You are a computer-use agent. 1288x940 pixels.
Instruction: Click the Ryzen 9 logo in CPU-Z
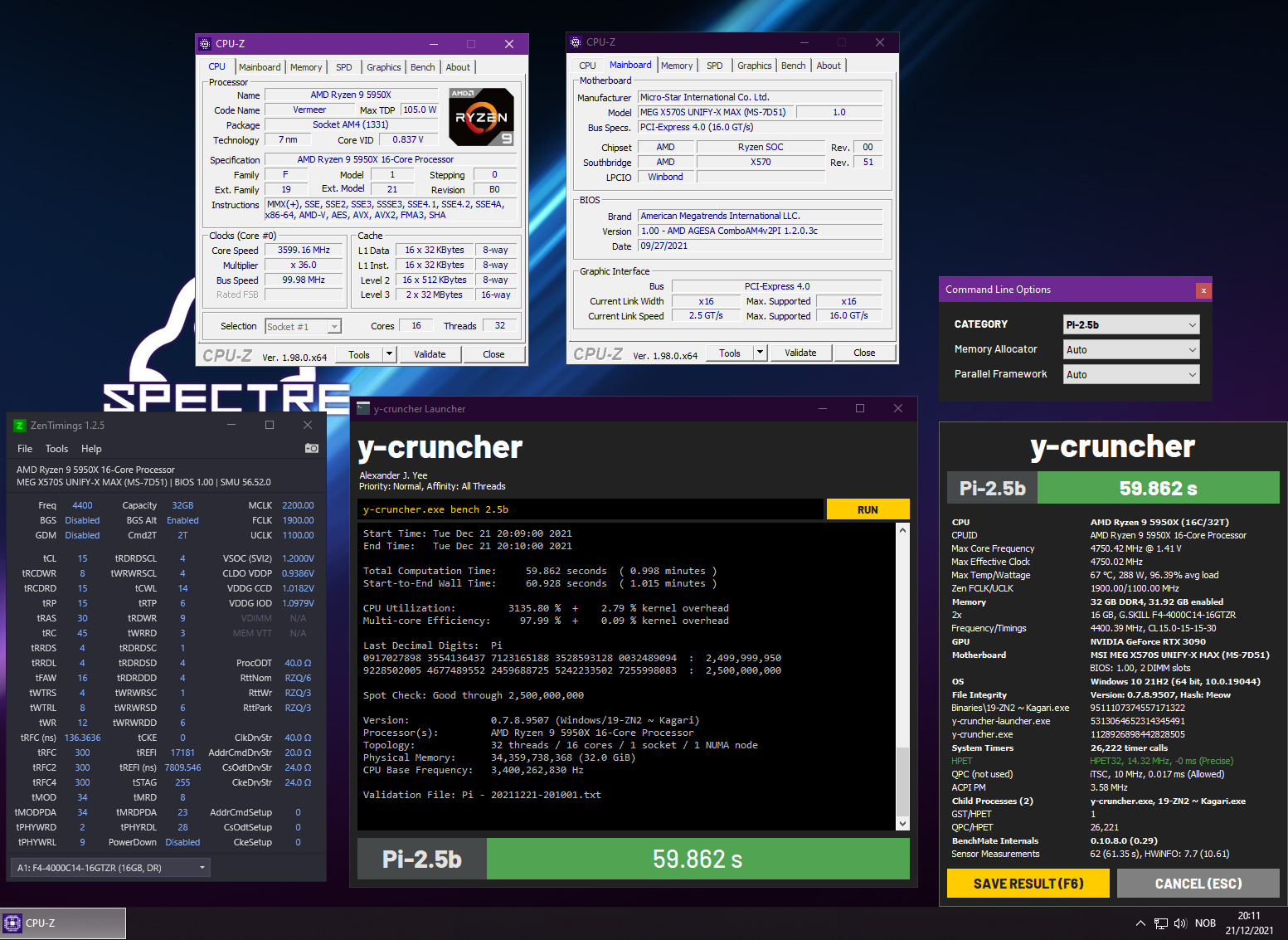tap(482, 117)
